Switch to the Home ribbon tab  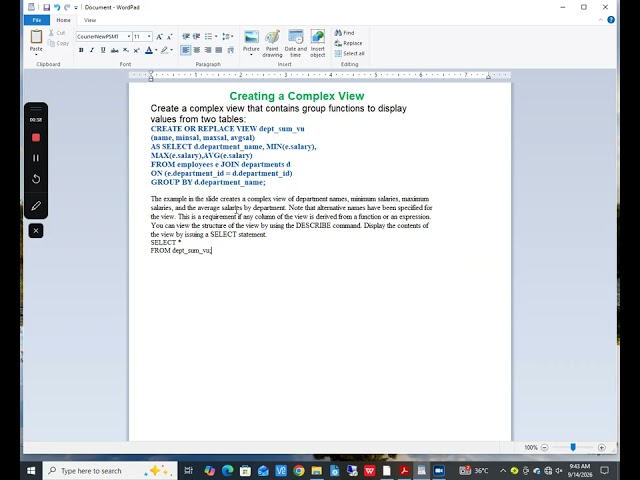pyautogui.click(x=63, y=20)
